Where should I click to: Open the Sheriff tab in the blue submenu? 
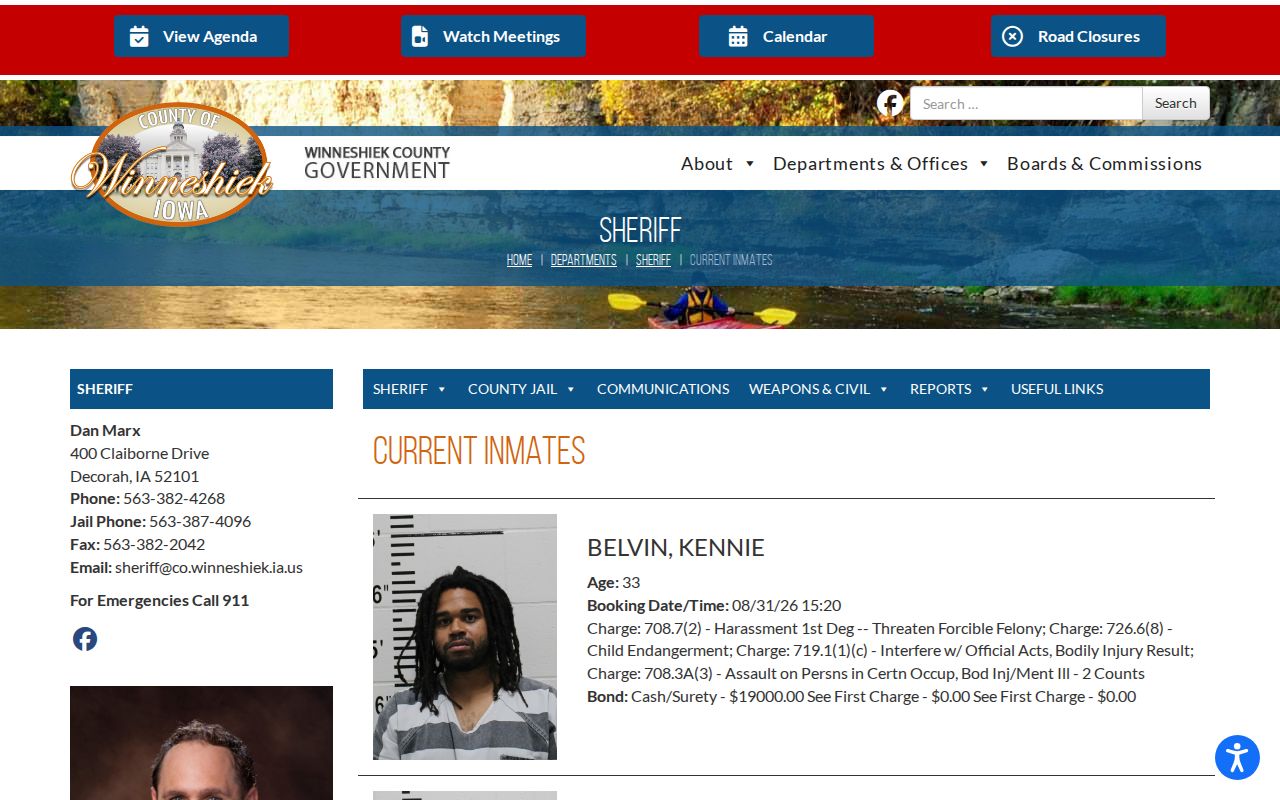pyautogui.click(x=400, y=389)
